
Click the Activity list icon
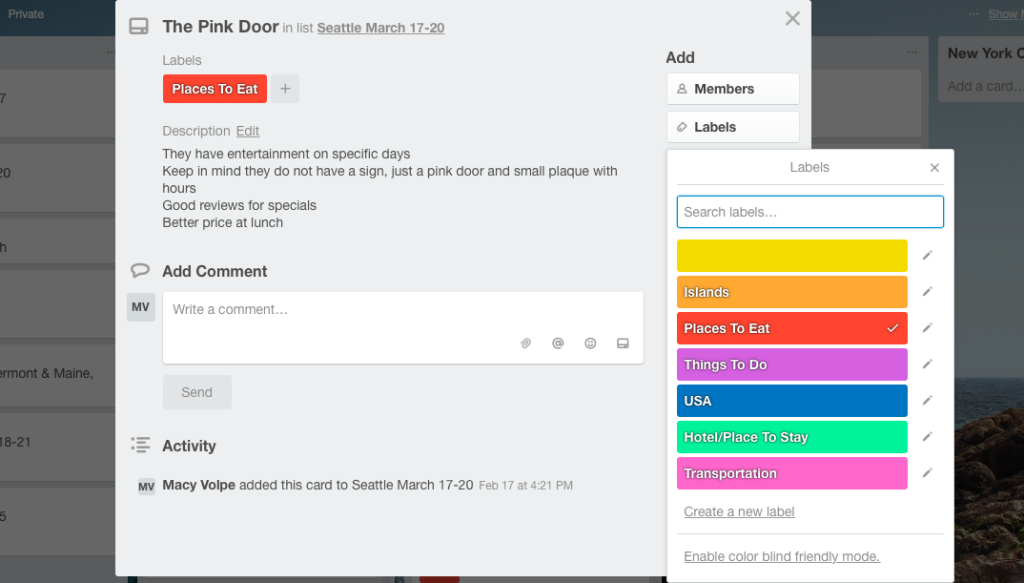(x=140, y=445)
